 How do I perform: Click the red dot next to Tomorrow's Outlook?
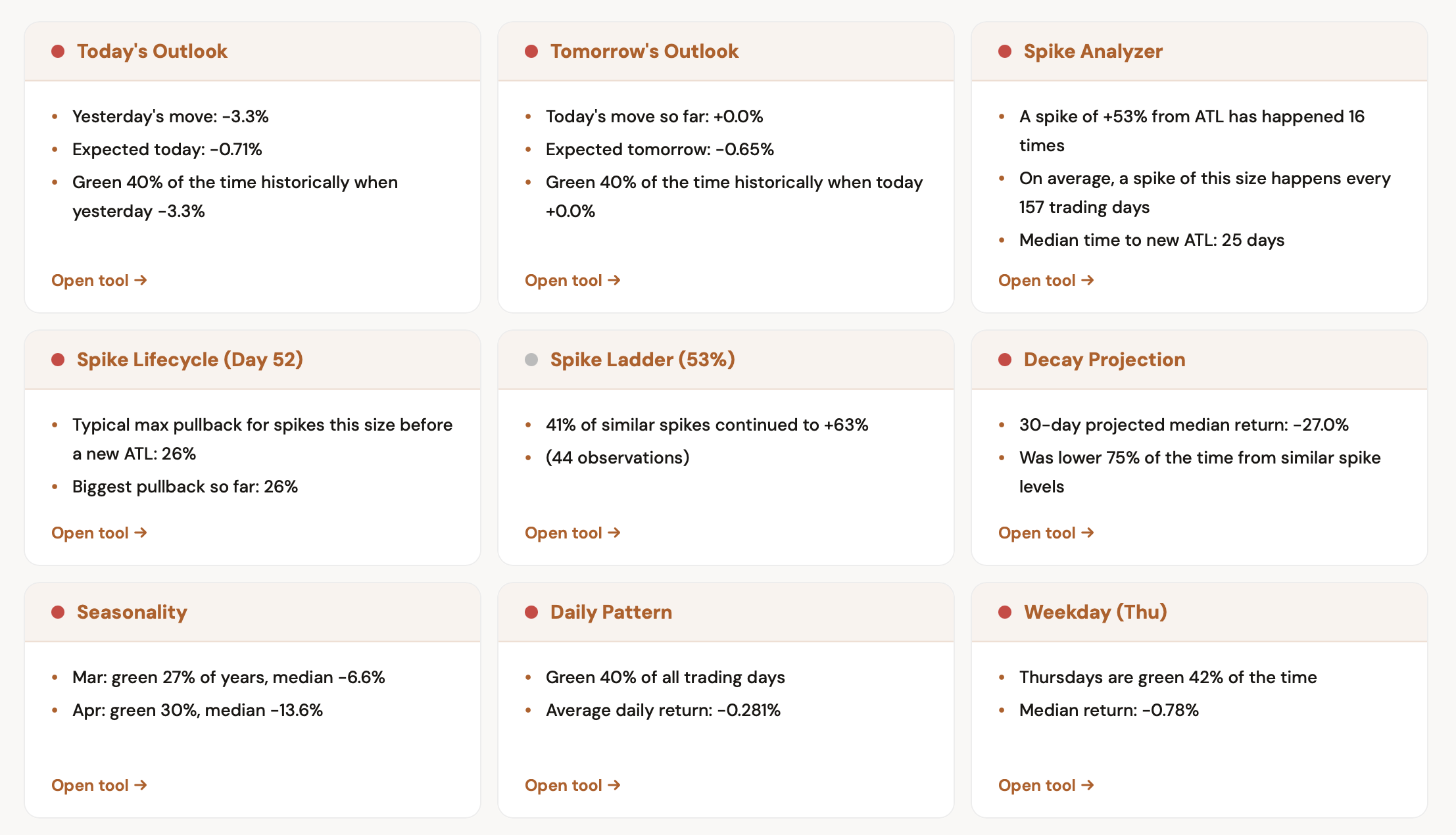[x=531, y=51]
